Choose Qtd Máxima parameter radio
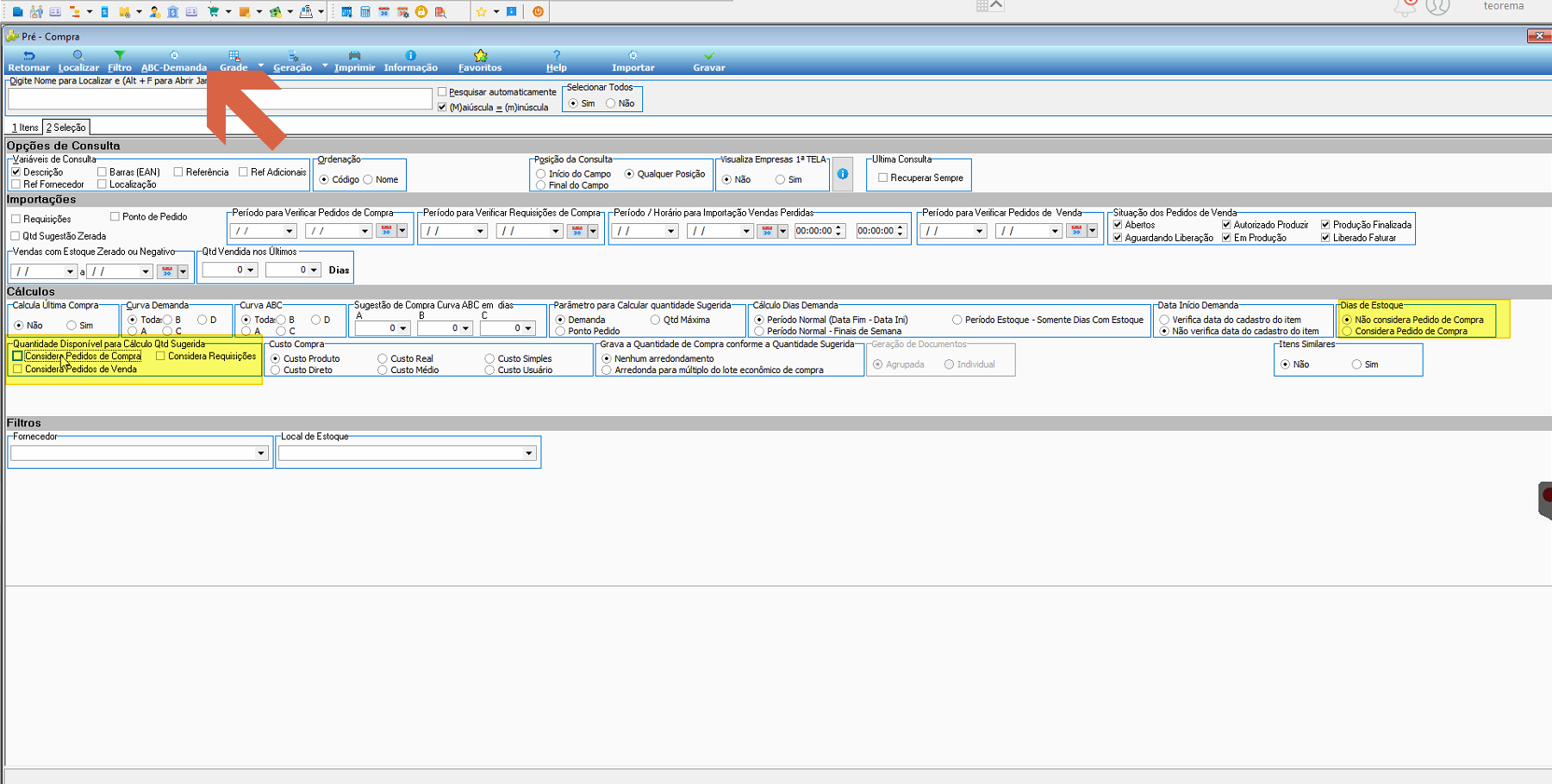 pos(656,320)
